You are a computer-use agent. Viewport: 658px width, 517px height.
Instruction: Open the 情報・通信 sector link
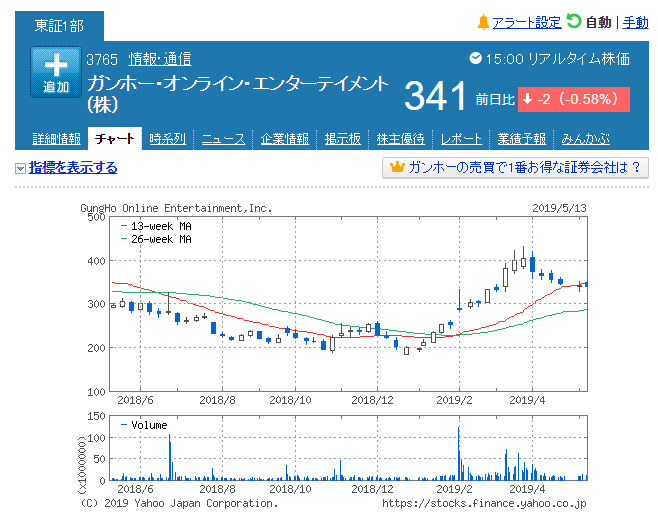(x=160, y=59)
